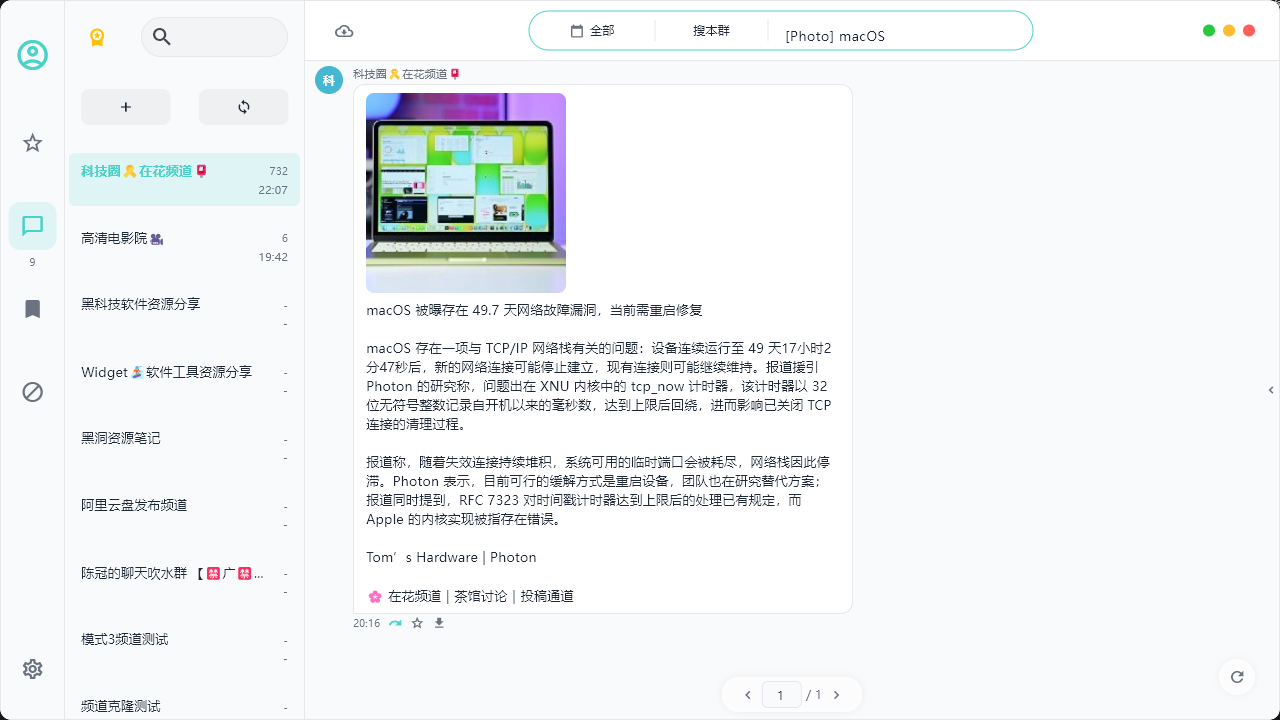Open the 频道克隆测试 chat

[x=184, y=705]
